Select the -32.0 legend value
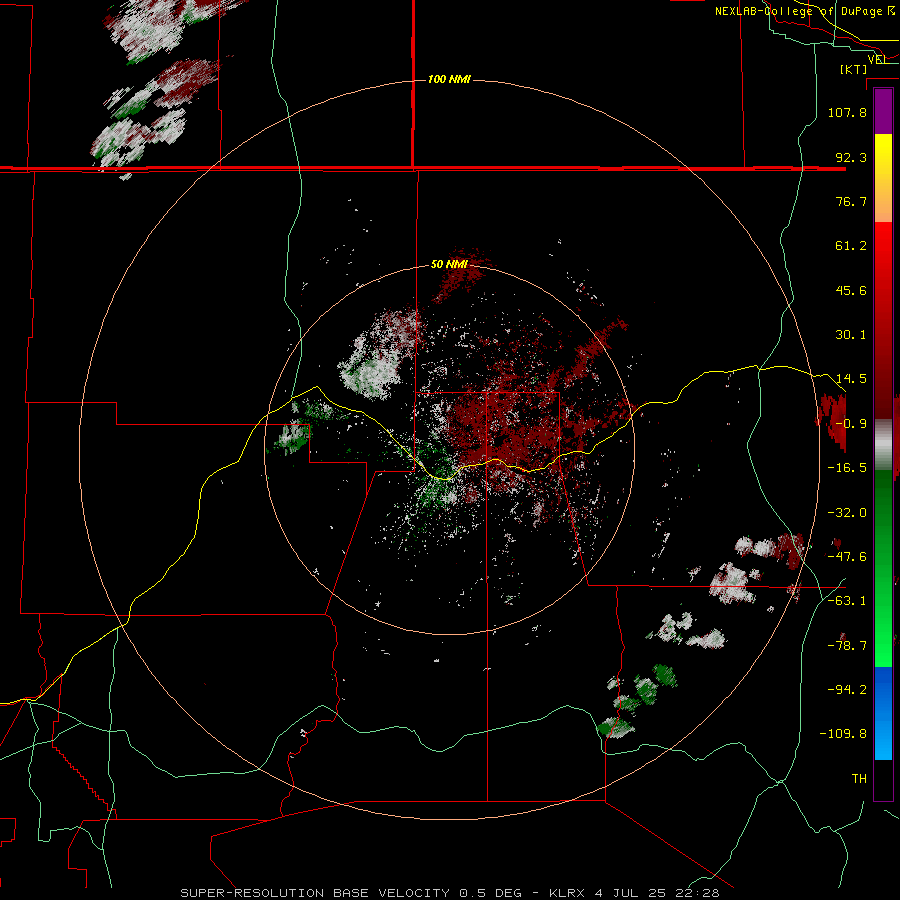 pos(847,513)
